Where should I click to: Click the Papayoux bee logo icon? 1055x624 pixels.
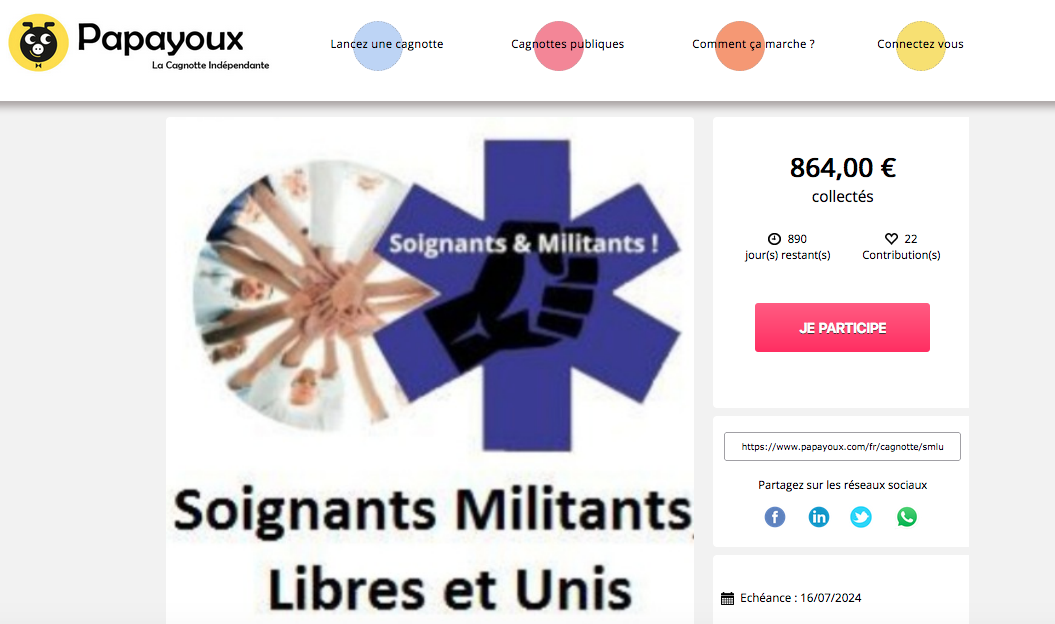click(x=38, y=42)
